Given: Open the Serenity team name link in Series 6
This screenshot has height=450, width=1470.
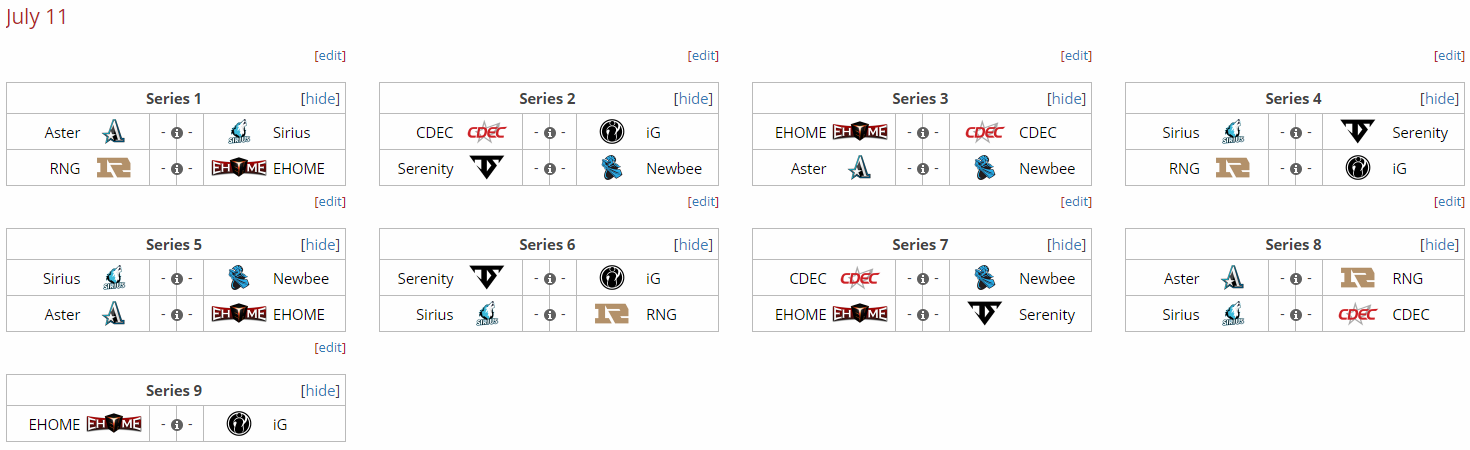Looking at the screenshot, I should pos(425,278).
